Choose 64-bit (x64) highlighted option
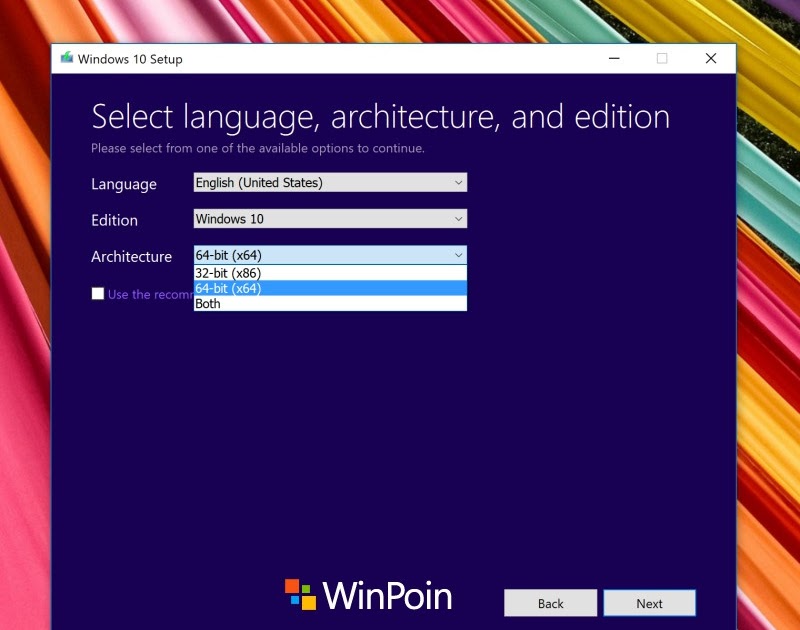 330,288
